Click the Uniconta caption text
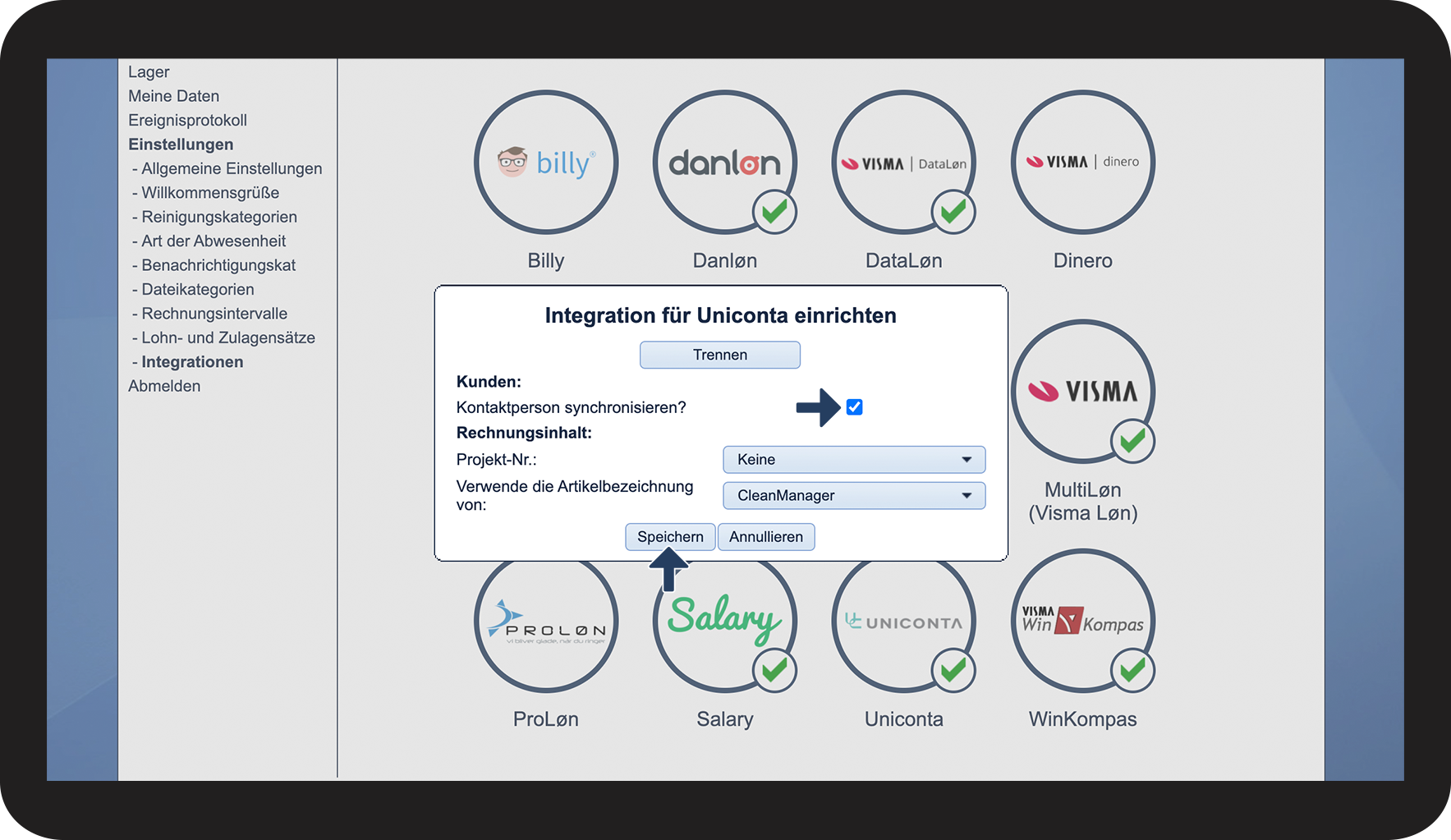The width and height of the screenshot is (1451, 840). click(x=904, y=719)
